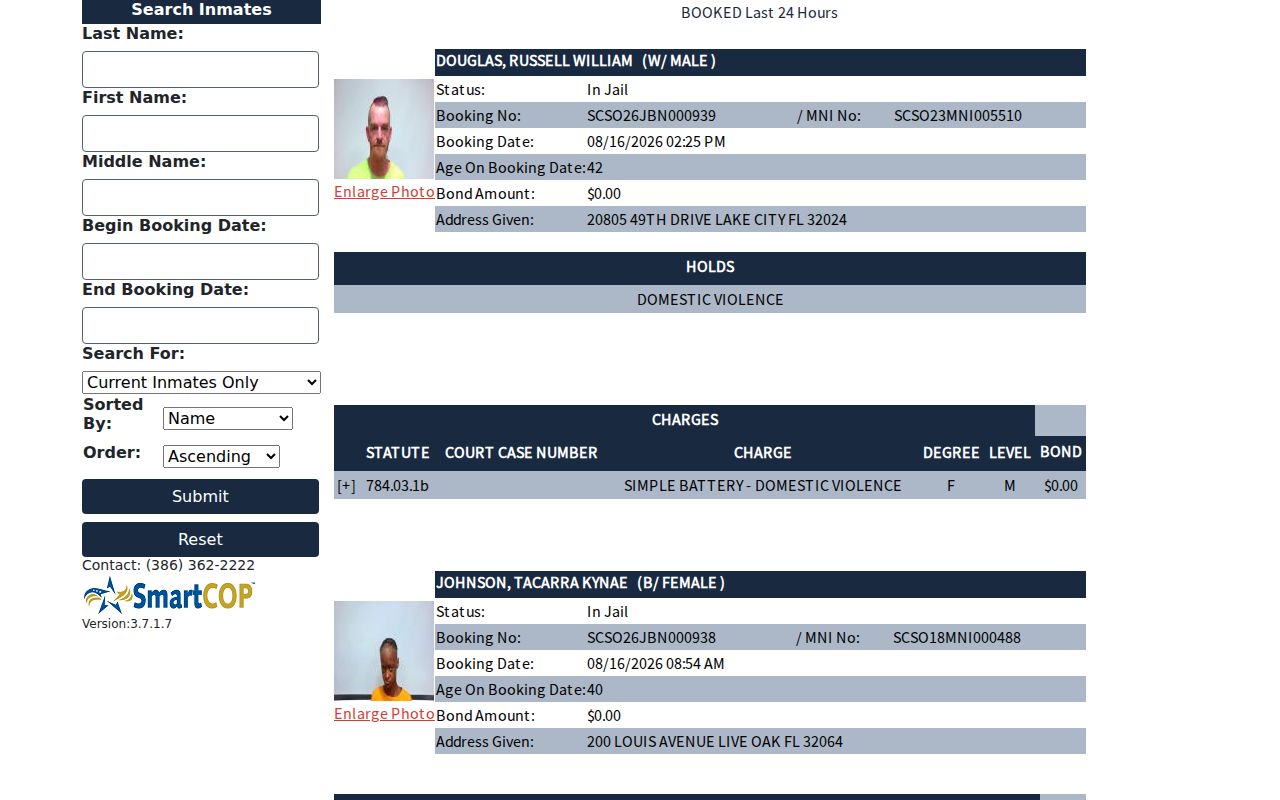Click the LEVEL column header
The width and height of the screenshot is (1280, 800).
tap(1010, 453)
